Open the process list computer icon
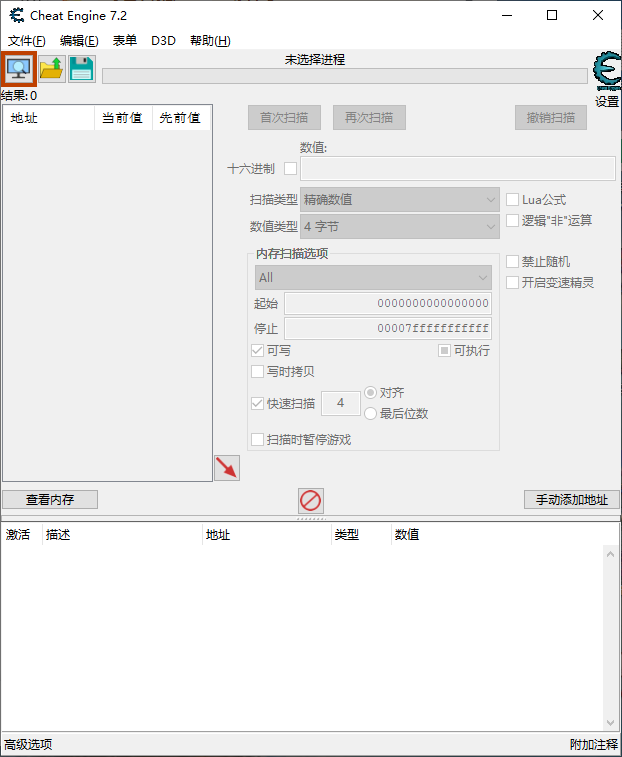 pos(19,69)
